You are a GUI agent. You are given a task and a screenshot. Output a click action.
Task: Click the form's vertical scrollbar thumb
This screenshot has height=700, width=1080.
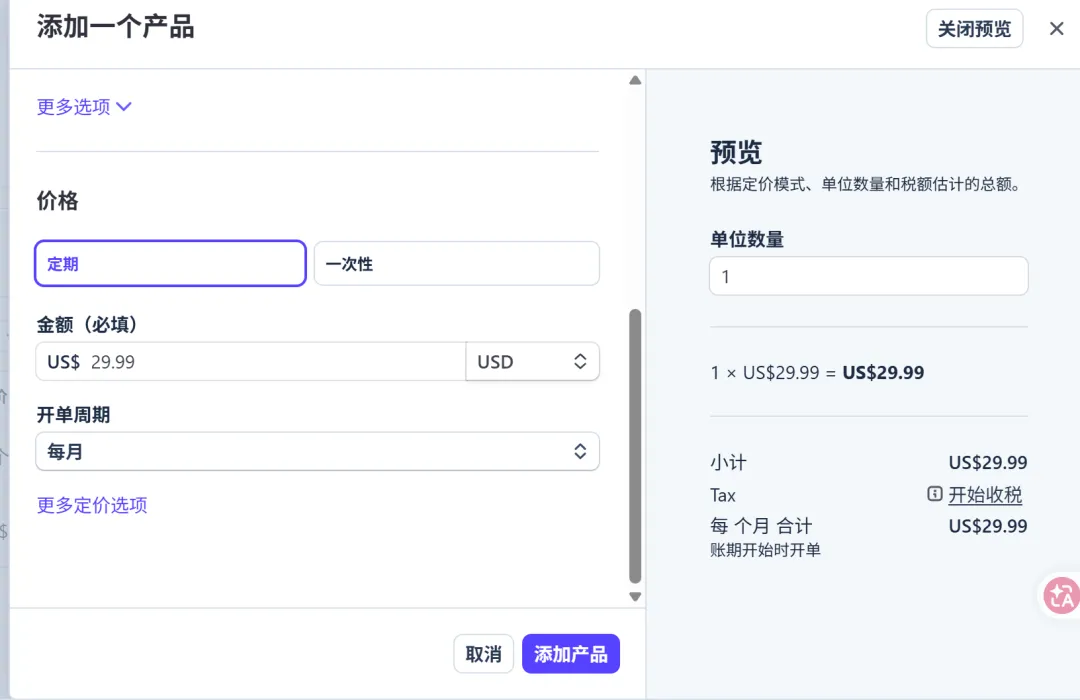coord(634,445)
